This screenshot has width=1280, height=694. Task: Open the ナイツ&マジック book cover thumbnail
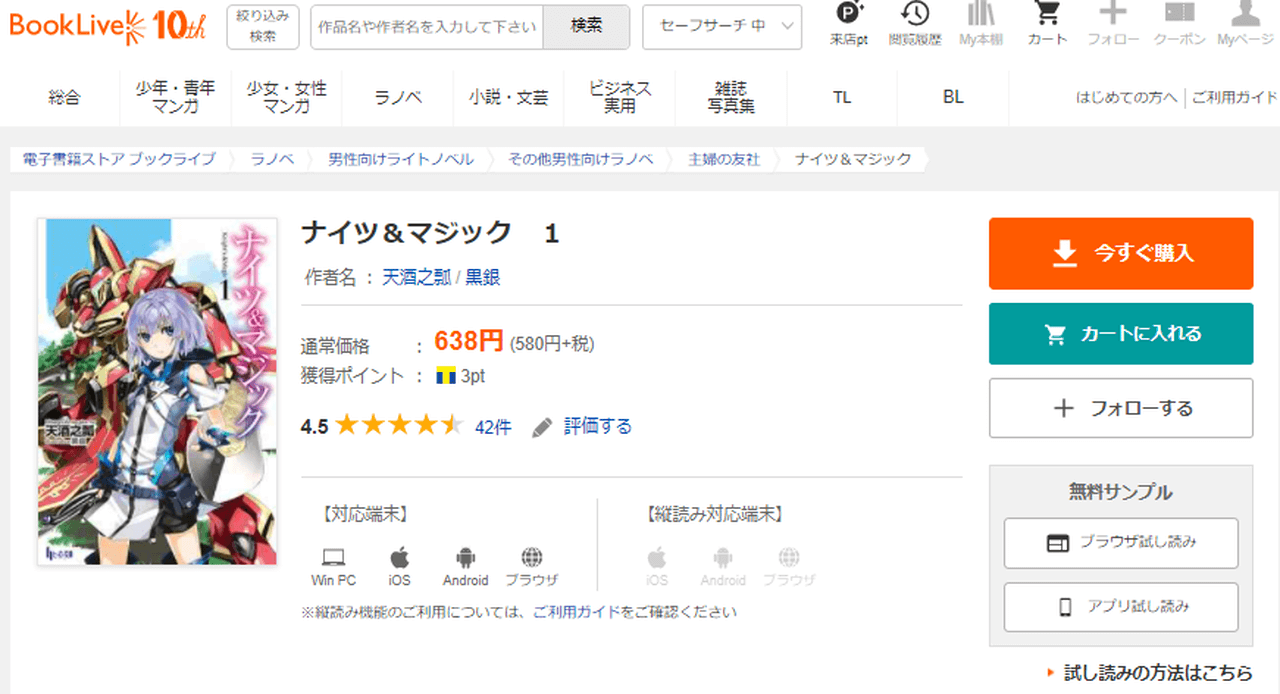(157, 391)
